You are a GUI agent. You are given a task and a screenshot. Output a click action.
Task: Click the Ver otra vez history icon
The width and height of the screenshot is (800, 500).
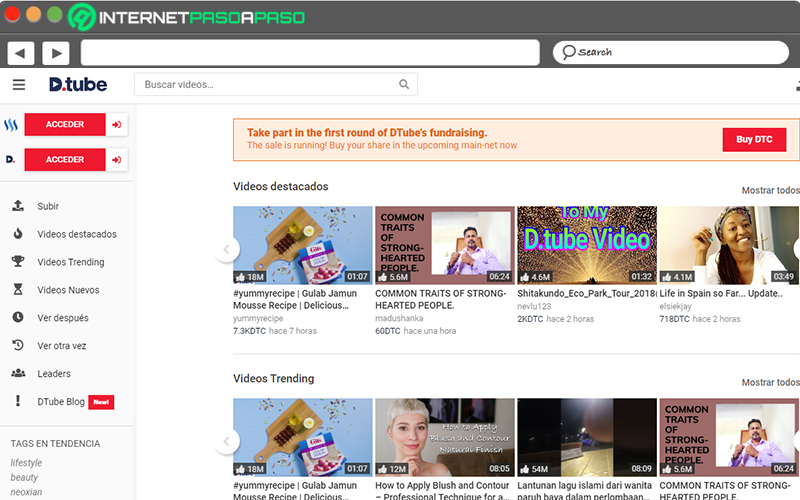pyautogui.click(x=18, y=345)
